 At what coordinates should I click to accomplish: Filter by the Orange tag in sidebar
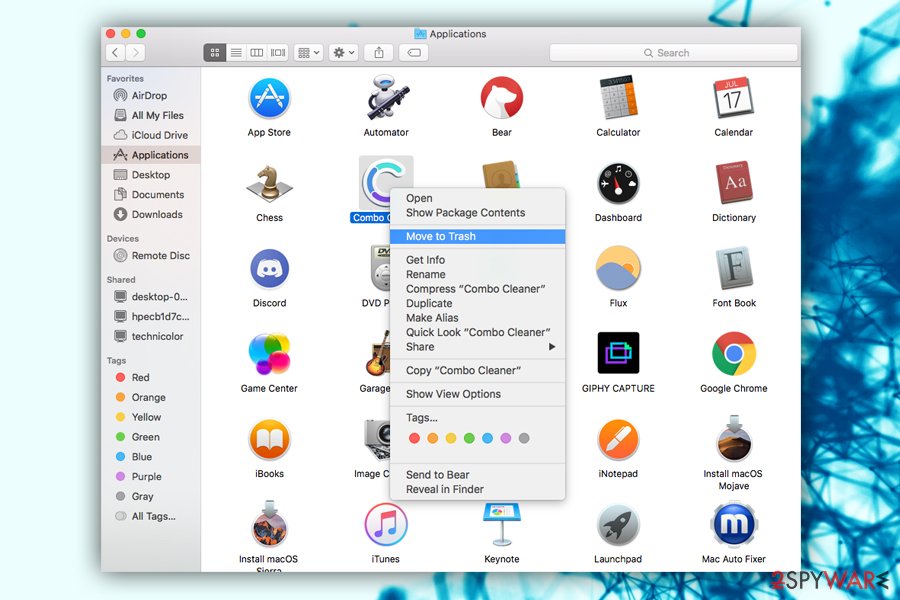150,397
